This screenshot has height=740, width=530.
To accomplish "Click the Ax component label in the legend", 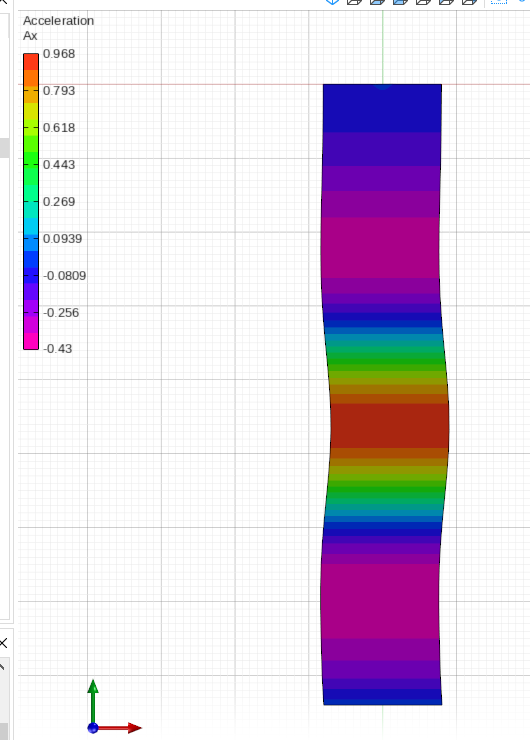I will pos(30,36).
